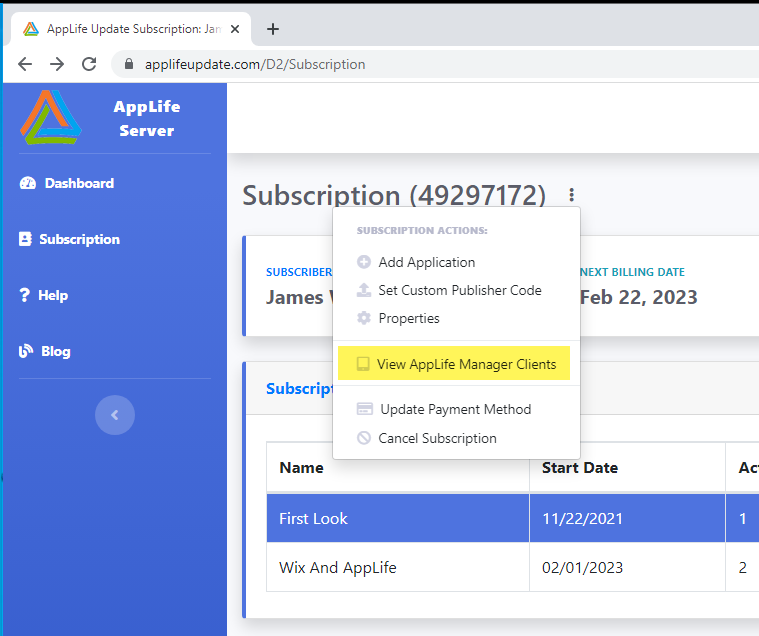Image resolution: width=759 pixels, height=636 pixels.
Task: Open the subscription actions kebab menu
Action: pos(572,195)
